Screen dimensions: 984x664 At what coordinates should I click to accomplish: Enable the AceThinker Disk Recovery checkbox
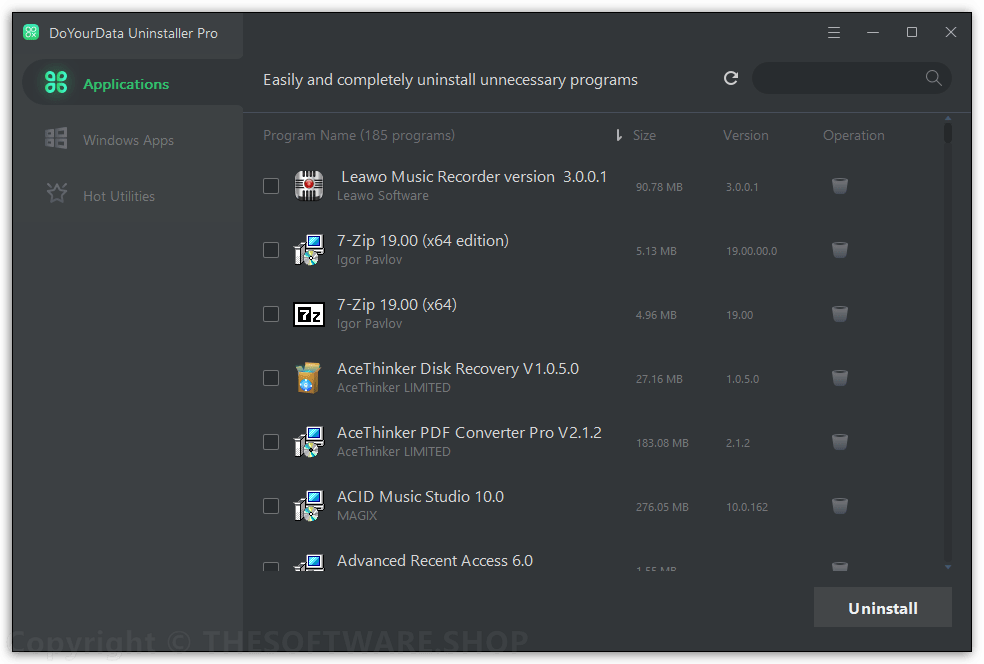271,378
